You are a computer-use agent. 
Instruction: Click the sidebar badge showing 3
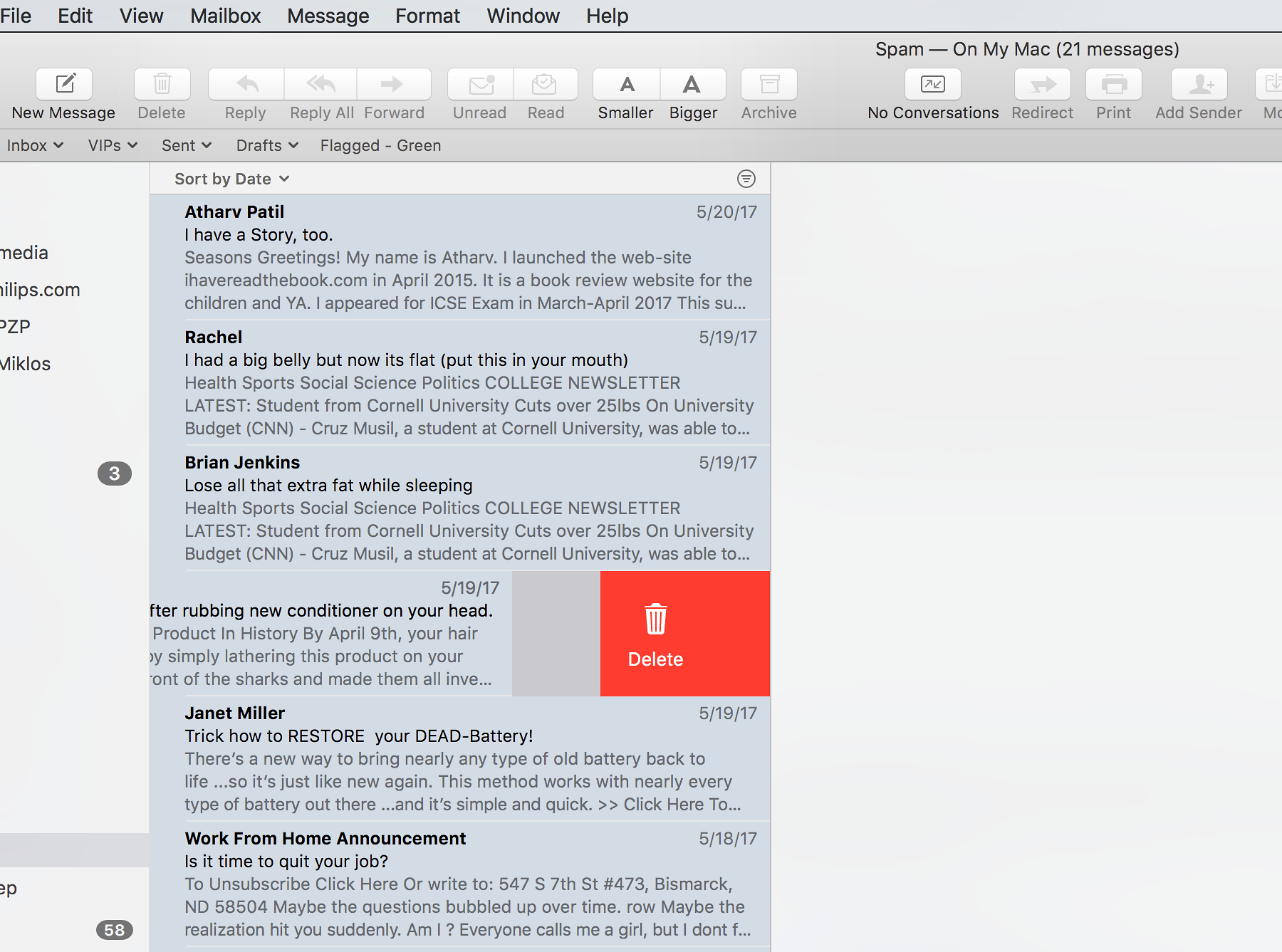[x=115, y=474]
